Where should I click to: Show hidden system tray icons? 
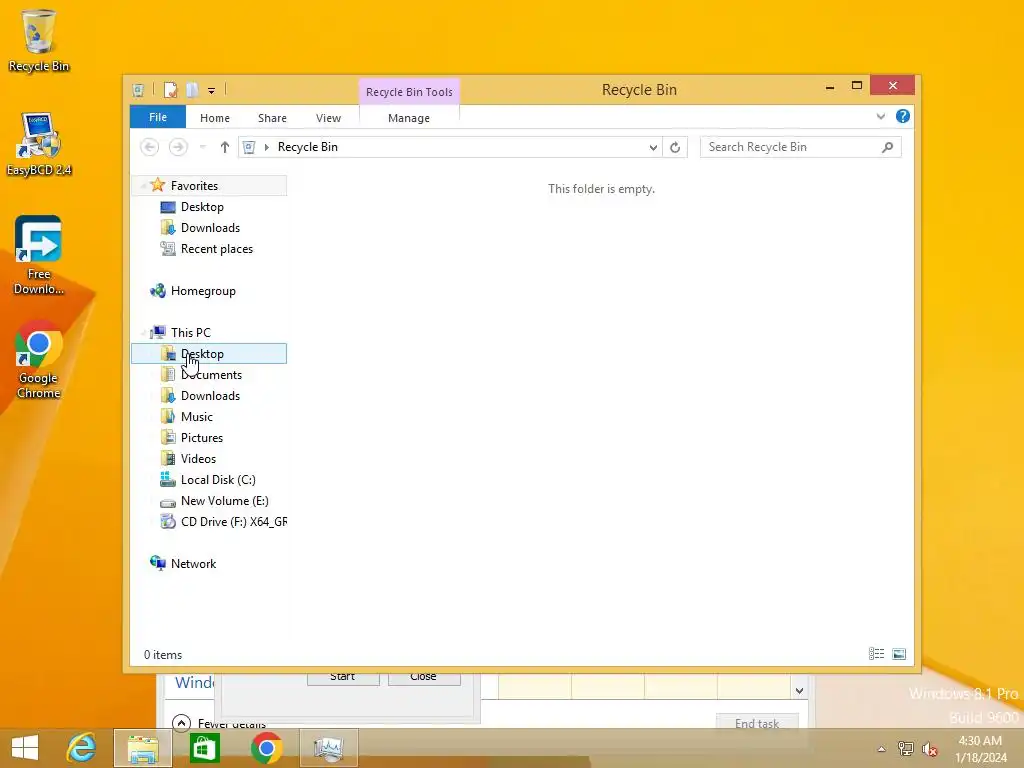[x=882, y=749]
